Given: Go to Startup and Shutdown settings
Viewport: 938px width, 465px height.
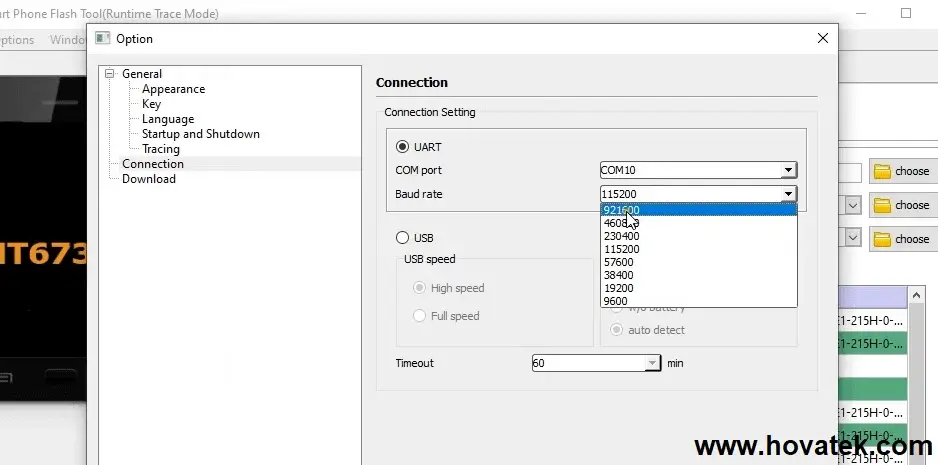Looking at the screenshot, I should tap(200, 134).
